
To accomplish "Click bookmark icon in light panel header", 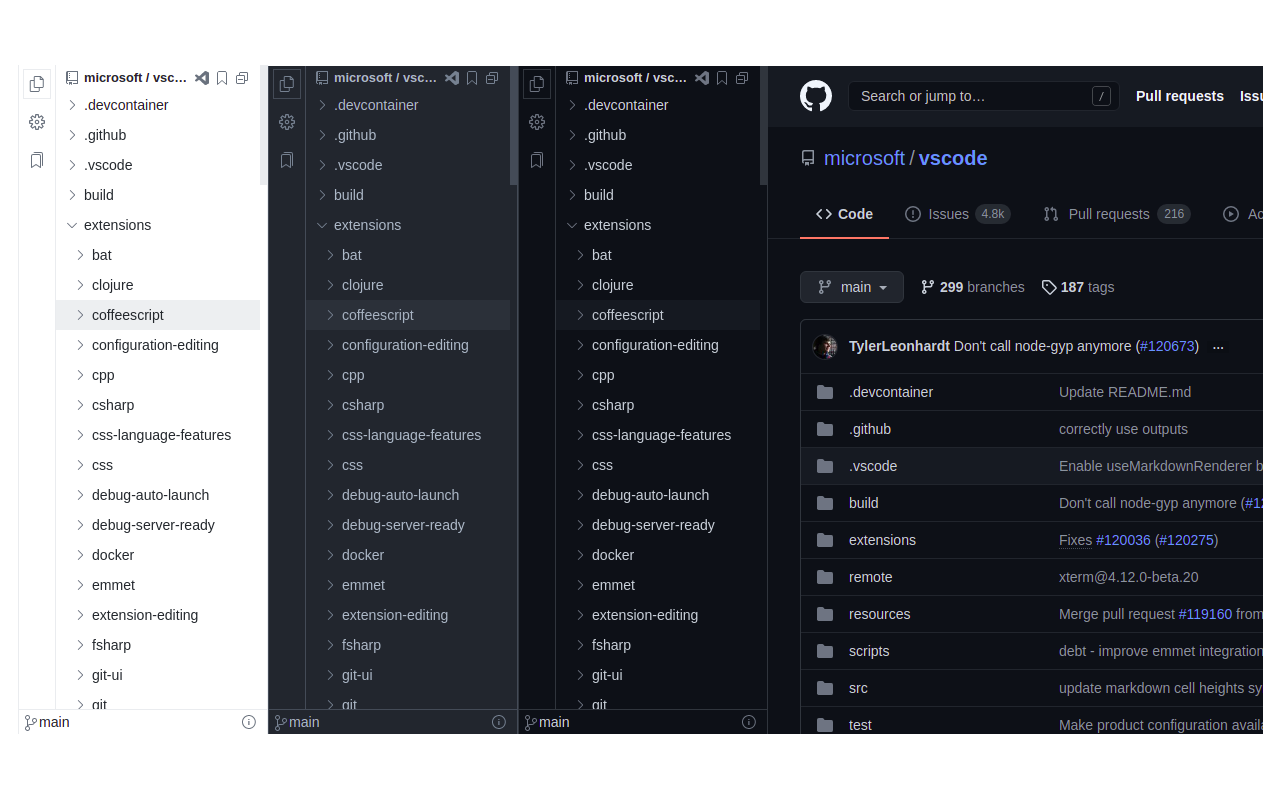I will tap(222, 78).
